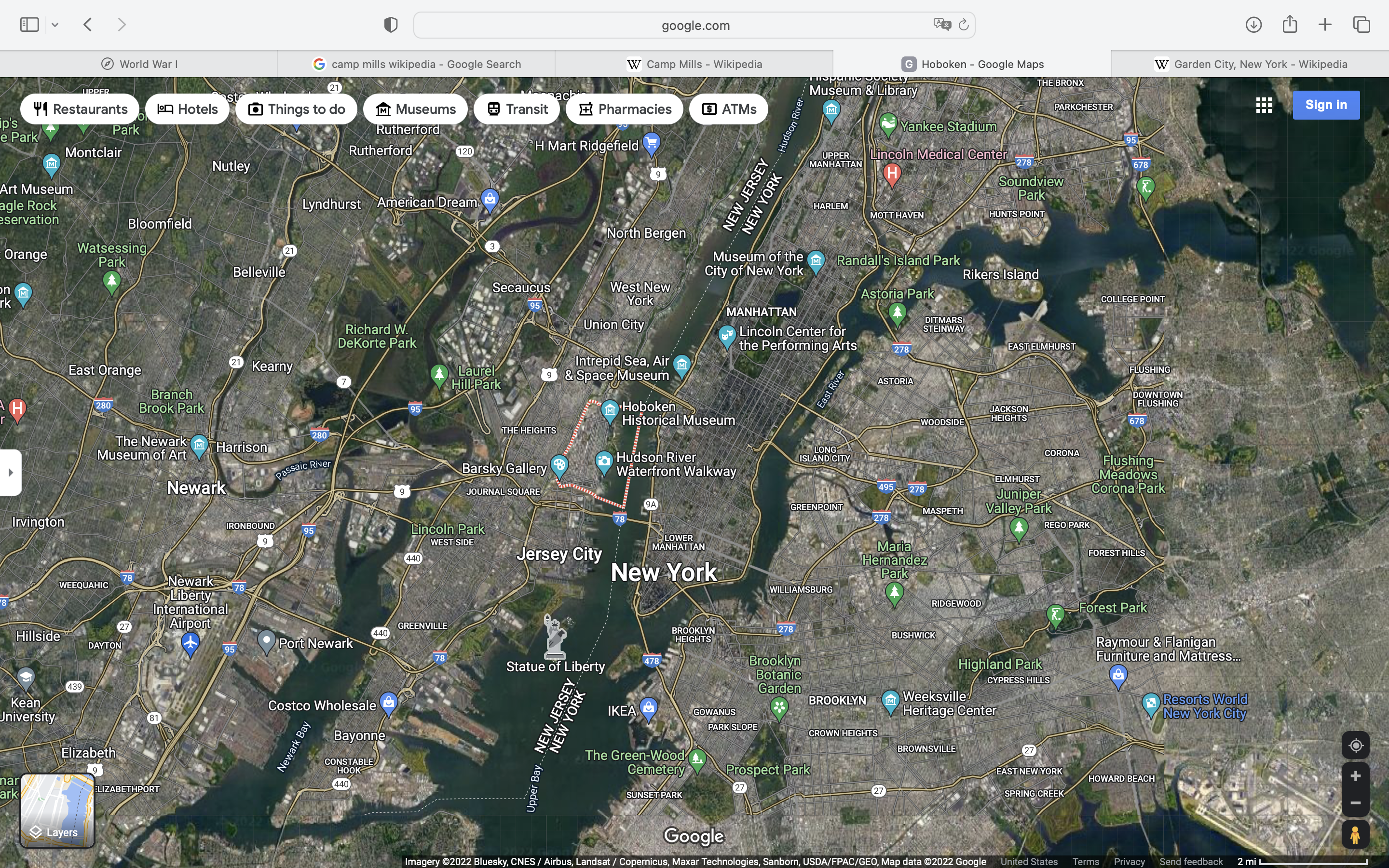Viewport: 1389px width, 868px height.
Task: Click the Statue of Liberty landmark icon
Action: [x=555, y=636]
